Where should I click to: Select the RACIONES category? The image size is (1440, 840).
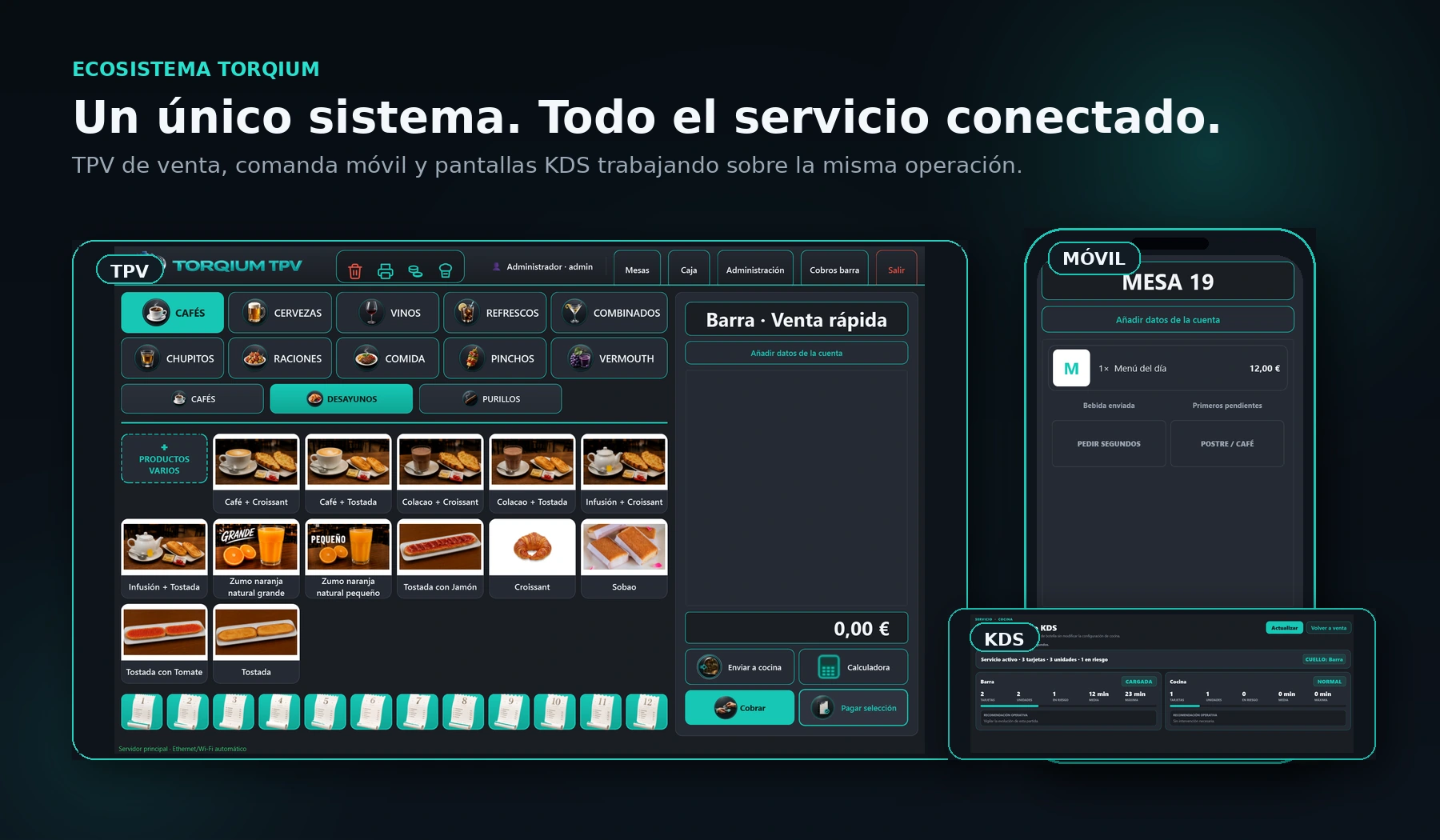[x=280, y=358]
